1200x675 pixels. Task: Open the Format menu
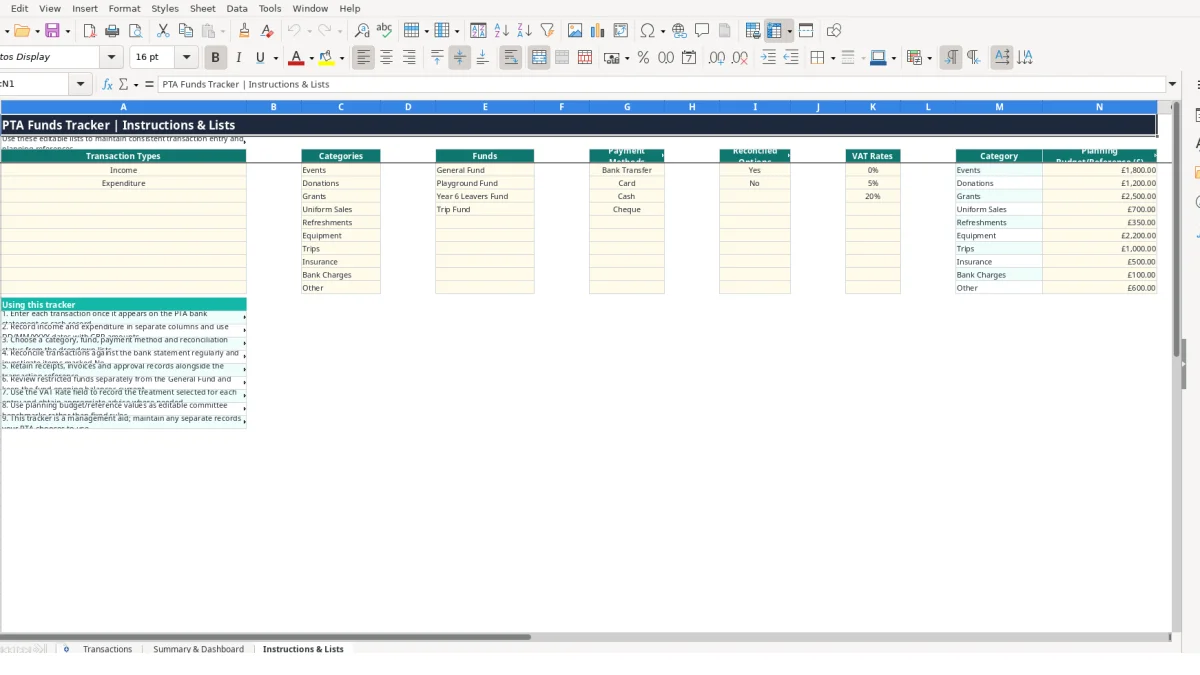point(124,8)
